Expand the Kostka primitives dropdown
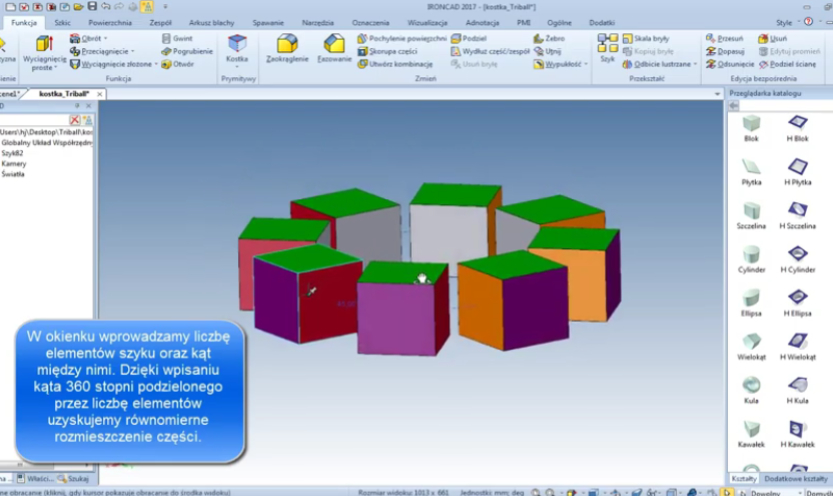833x496 pixels. click(x=237, y=66)
